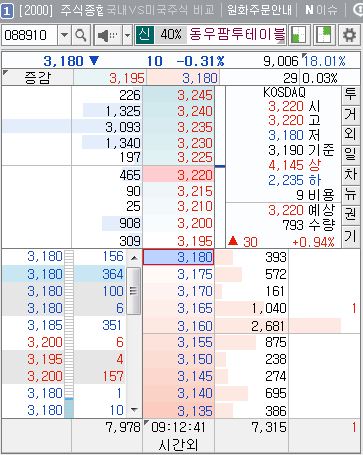Select the 거 side tab
This screenshot has width=363, height=455.
[350, 114]
